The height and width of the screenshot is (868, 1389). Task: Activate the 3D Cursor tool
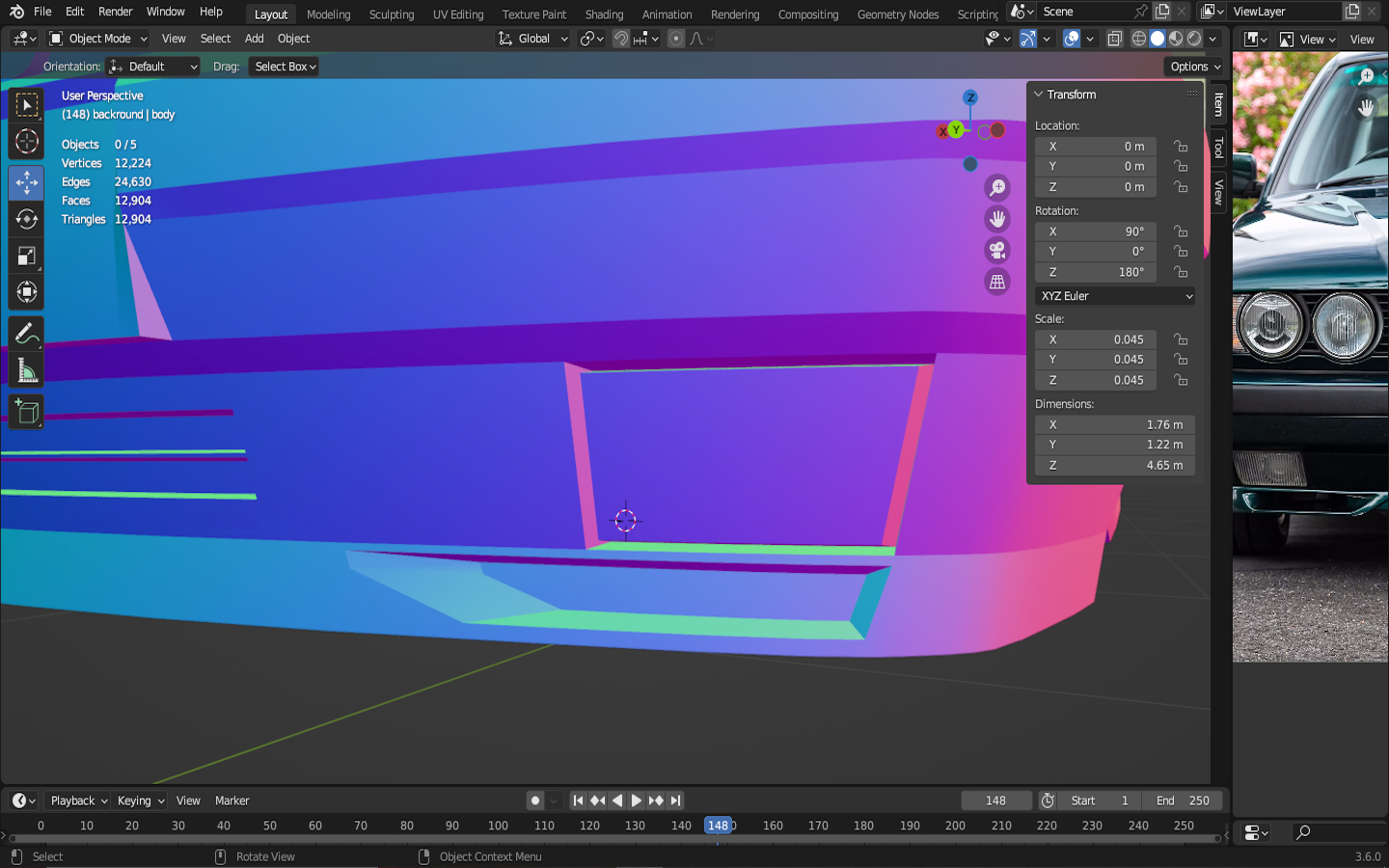point(26,142)
